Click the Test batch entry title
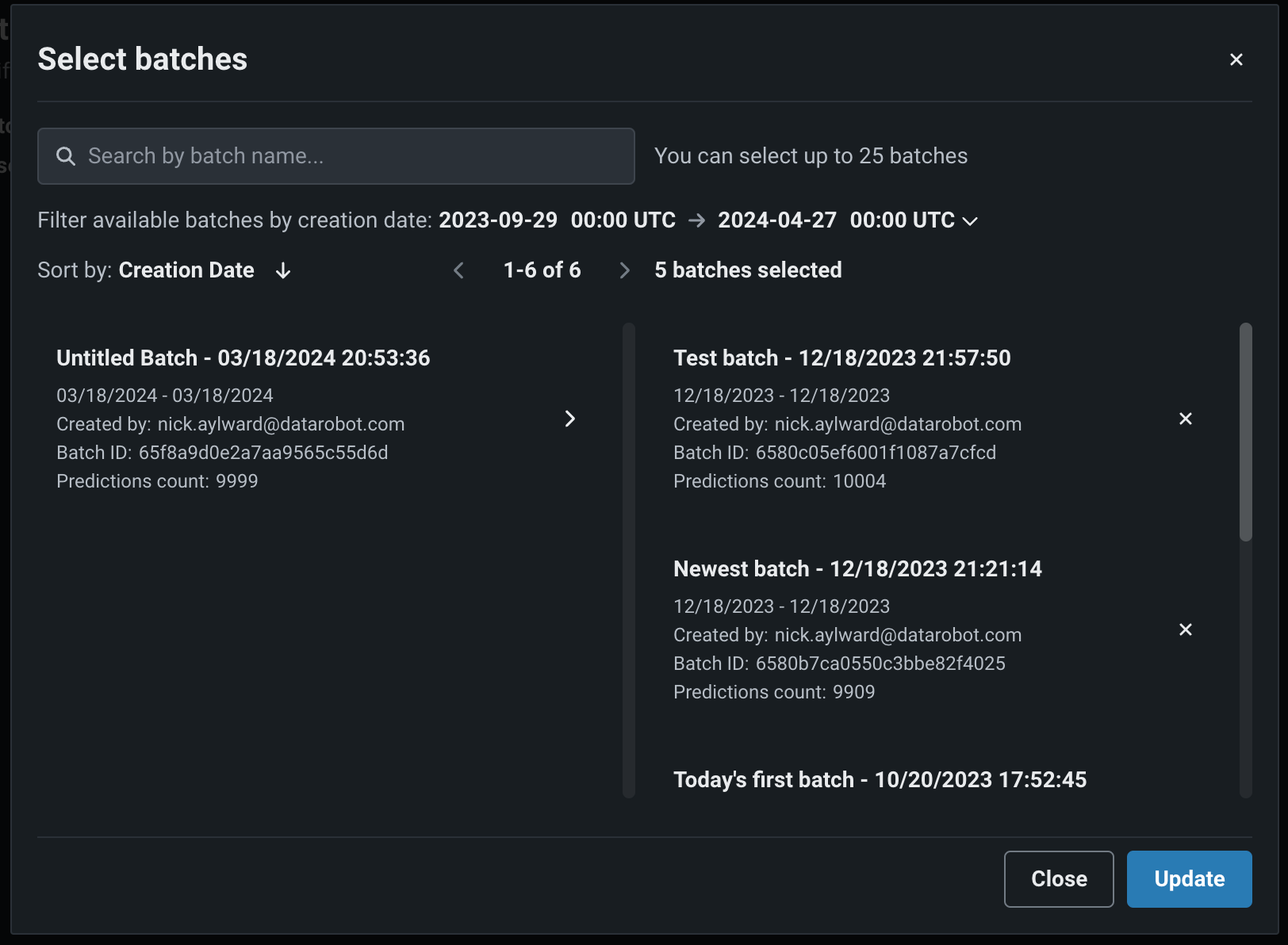This screenshot has height=945, width=1288. coord(841,358)
